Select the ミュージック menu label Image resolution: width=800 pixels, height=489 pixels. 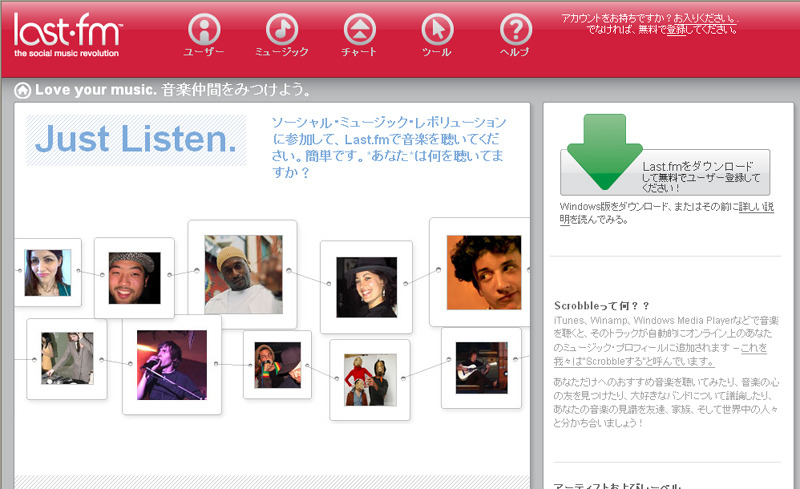(282, 52)
